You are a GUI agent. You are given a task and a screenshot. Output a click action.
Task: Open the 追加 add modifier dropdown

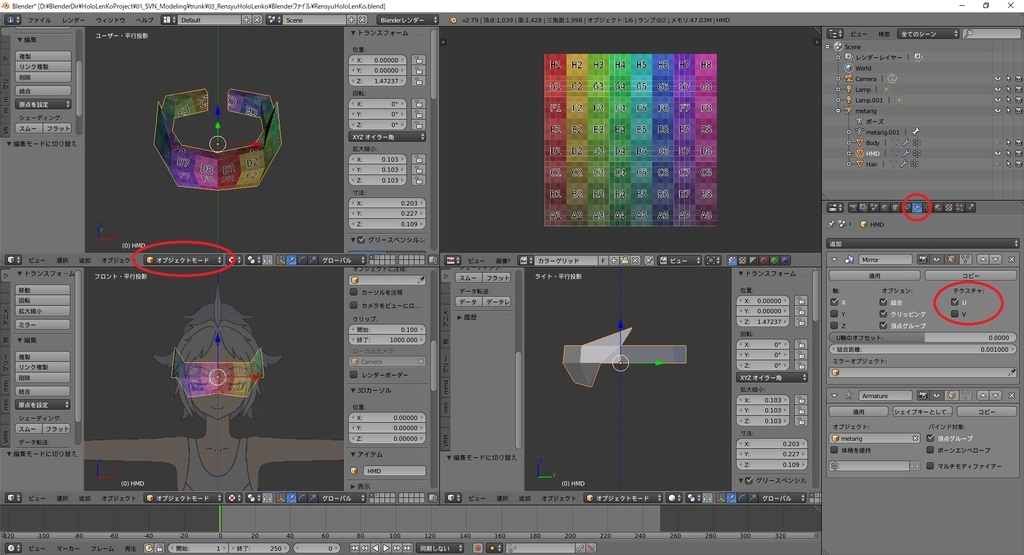(x=922, y=244)
